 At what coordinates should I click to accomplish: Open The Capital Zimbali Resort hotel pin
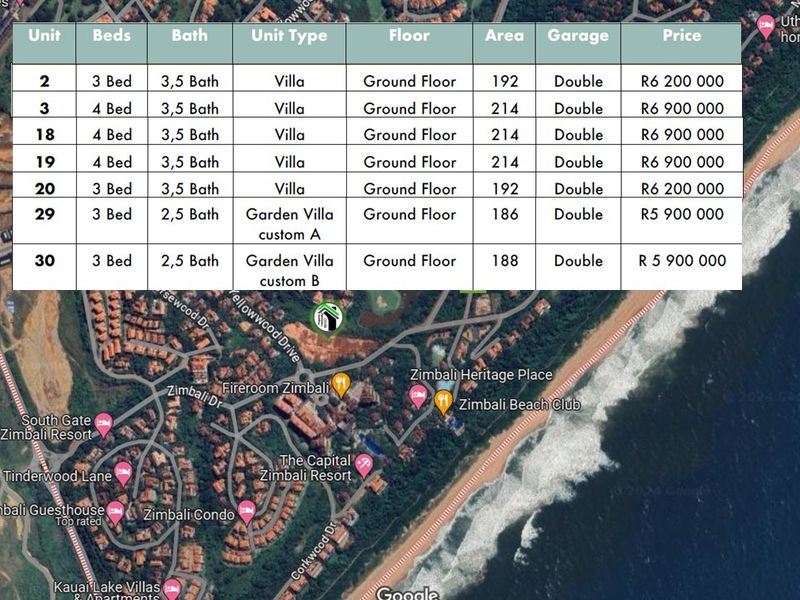[x=364, y=465]
